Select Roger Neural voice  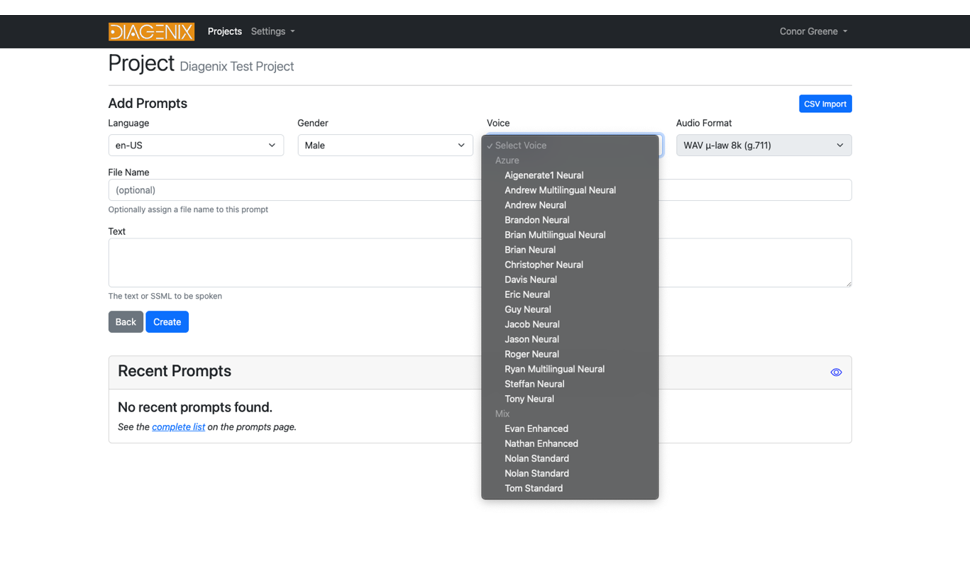click(570, 354)
